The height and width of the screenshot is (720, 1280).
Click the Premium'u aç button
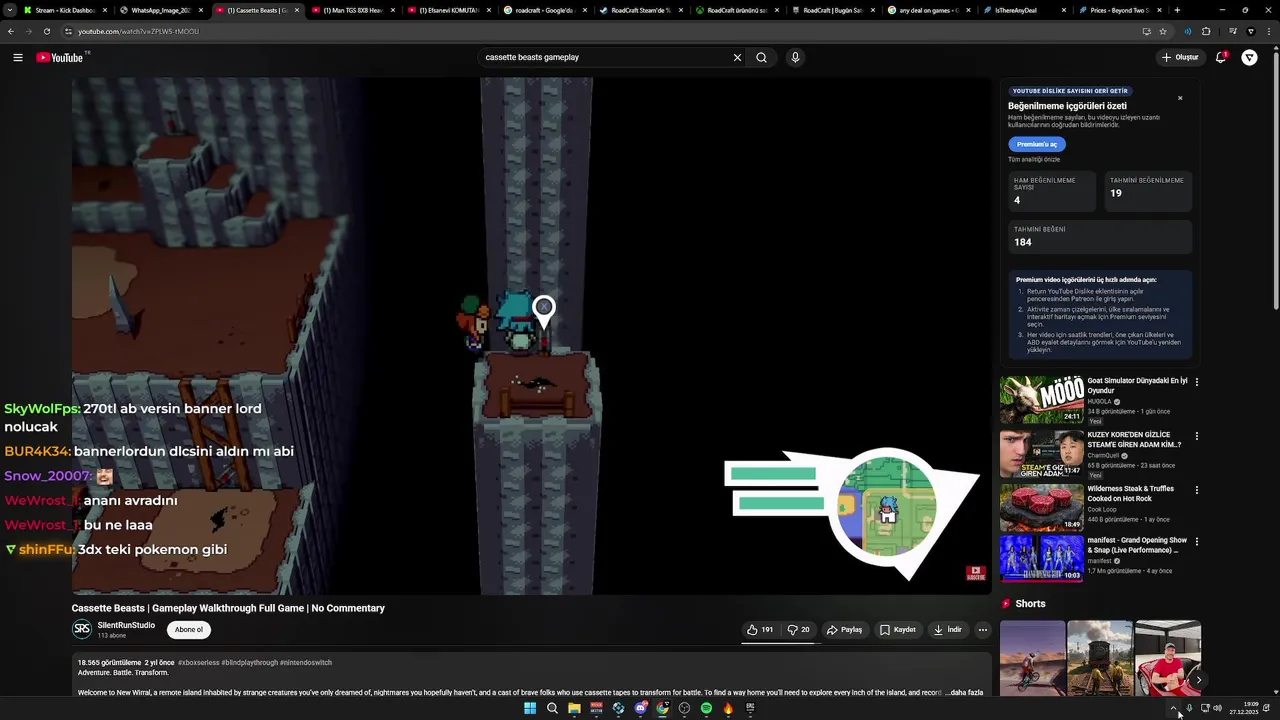[x=1037, y=144]
